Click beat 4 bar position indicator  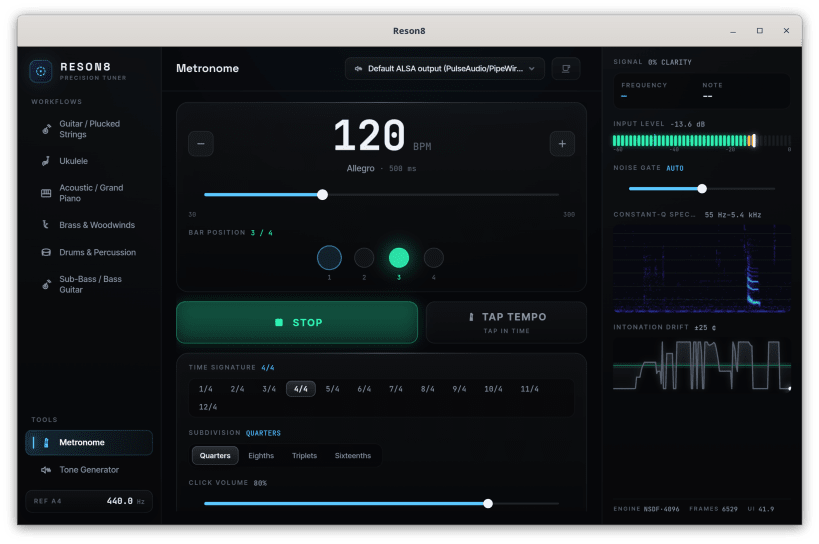pos(434,258)
